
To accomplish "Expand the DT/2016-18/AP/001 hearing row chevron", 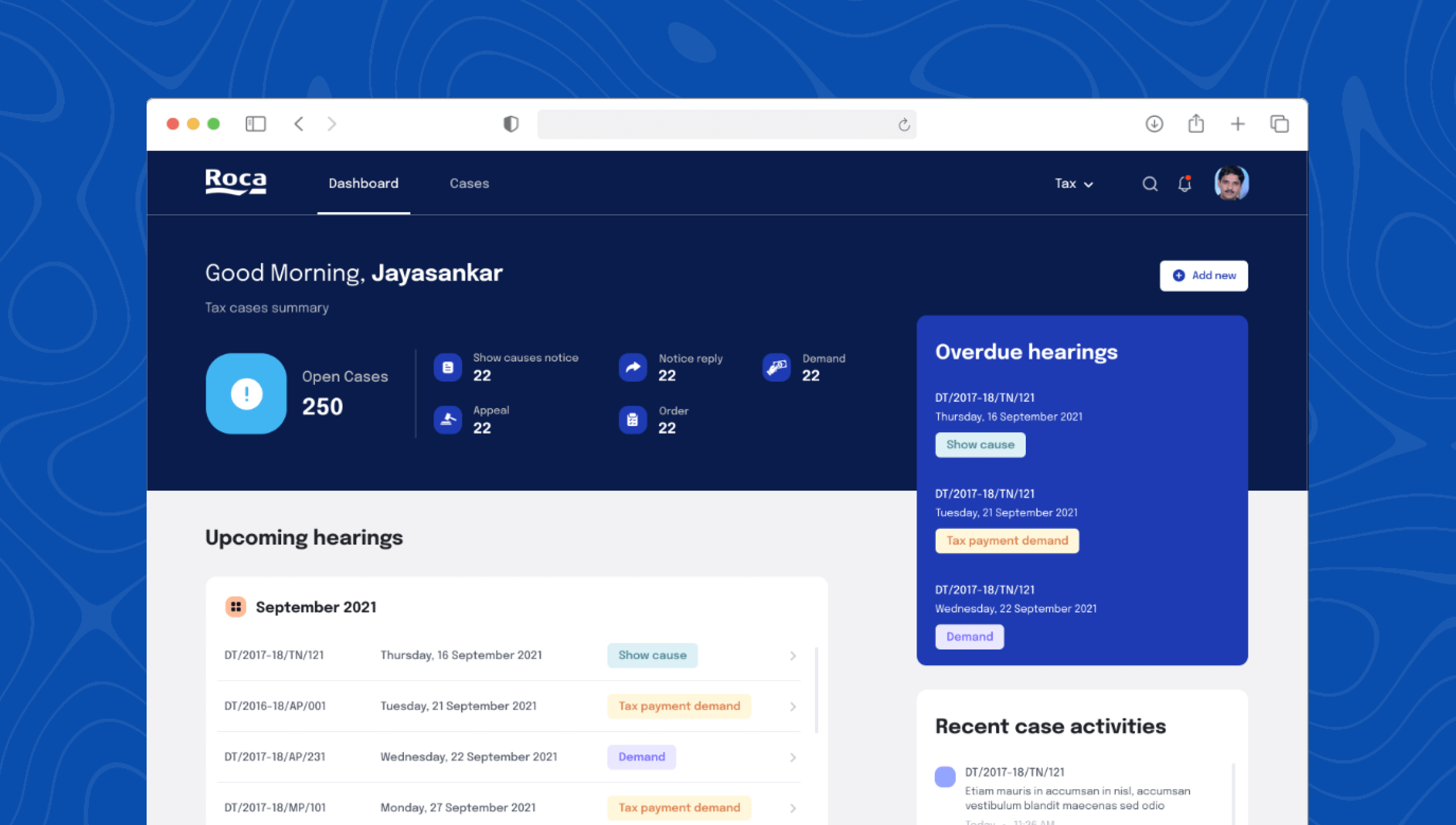I will coord(793,707).
